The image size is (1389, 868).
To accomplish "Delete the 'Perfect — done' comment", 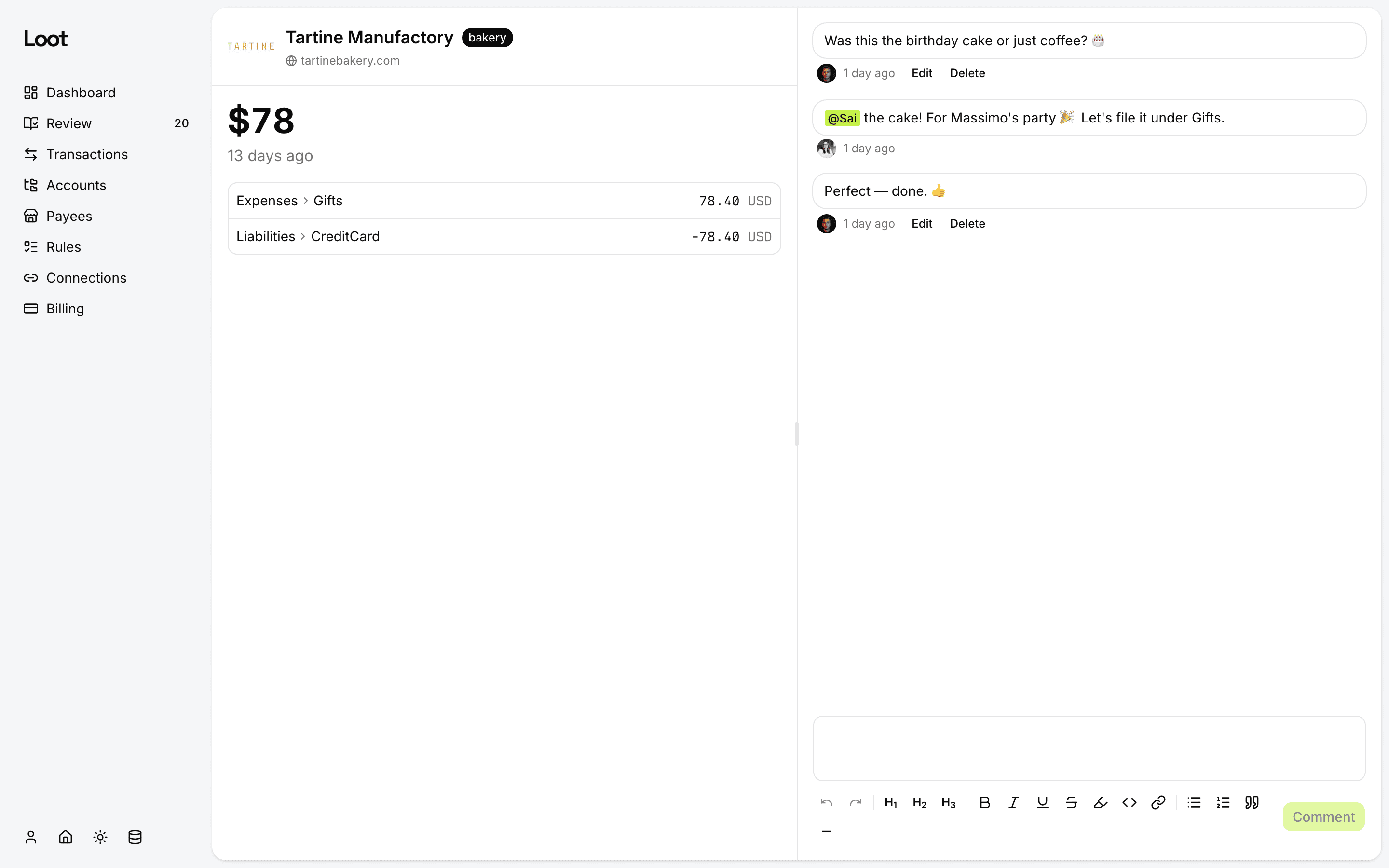I will 967,224.
